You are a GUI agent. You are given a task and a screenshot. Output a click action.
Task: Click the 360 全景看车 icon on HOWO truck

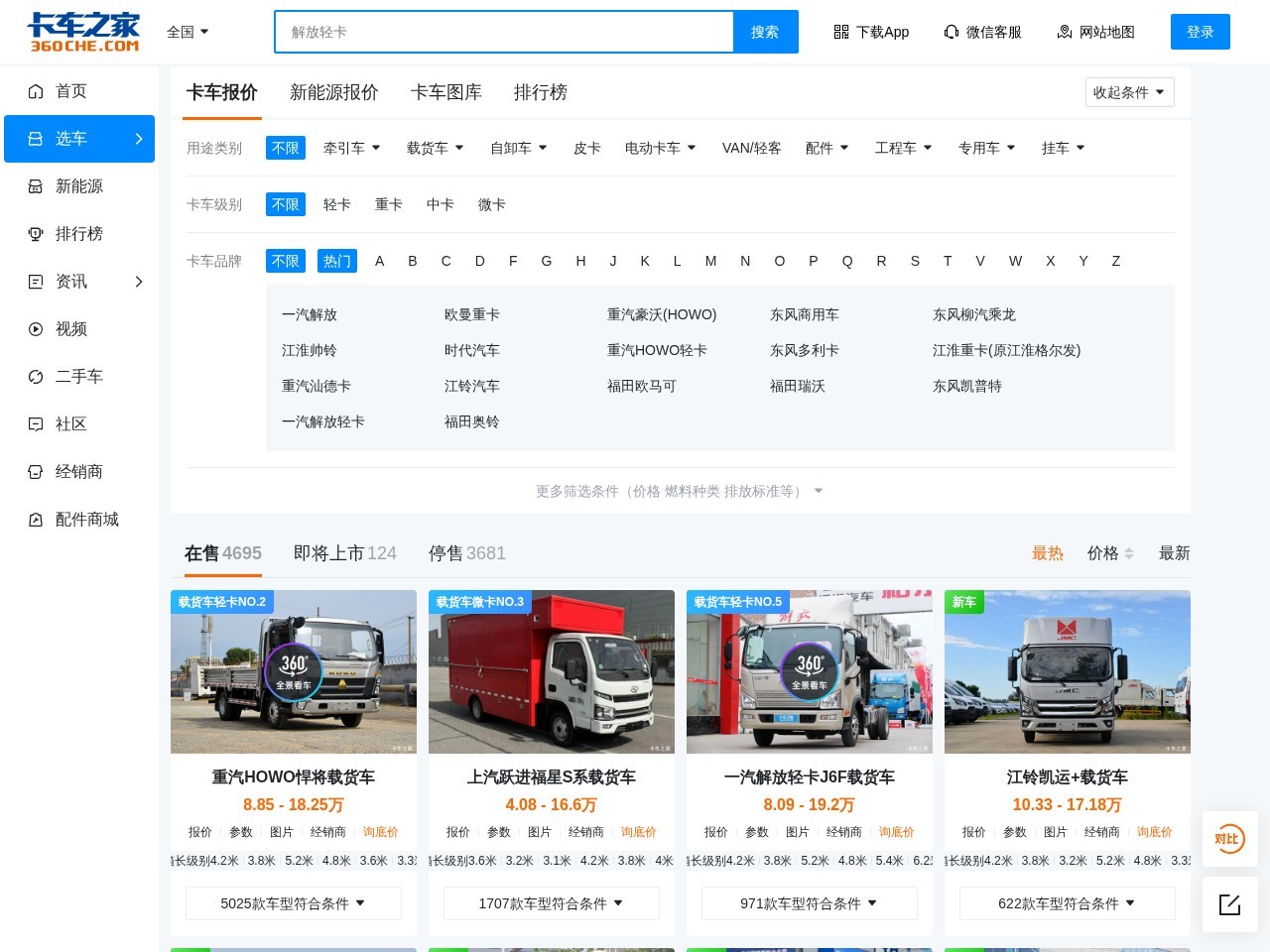pos(293,672)
